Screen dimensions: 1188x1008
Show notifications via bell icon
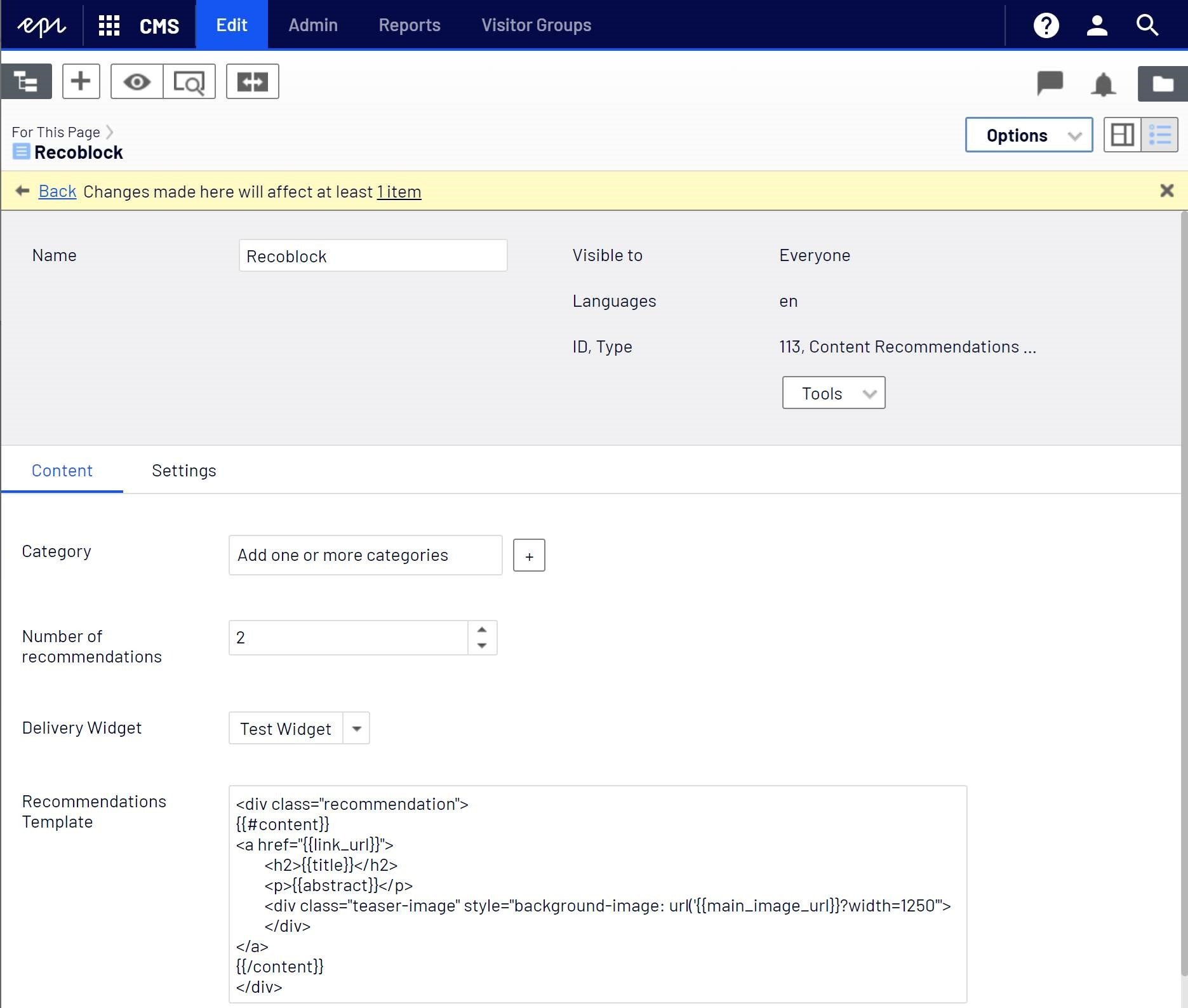coord(1103,84)
